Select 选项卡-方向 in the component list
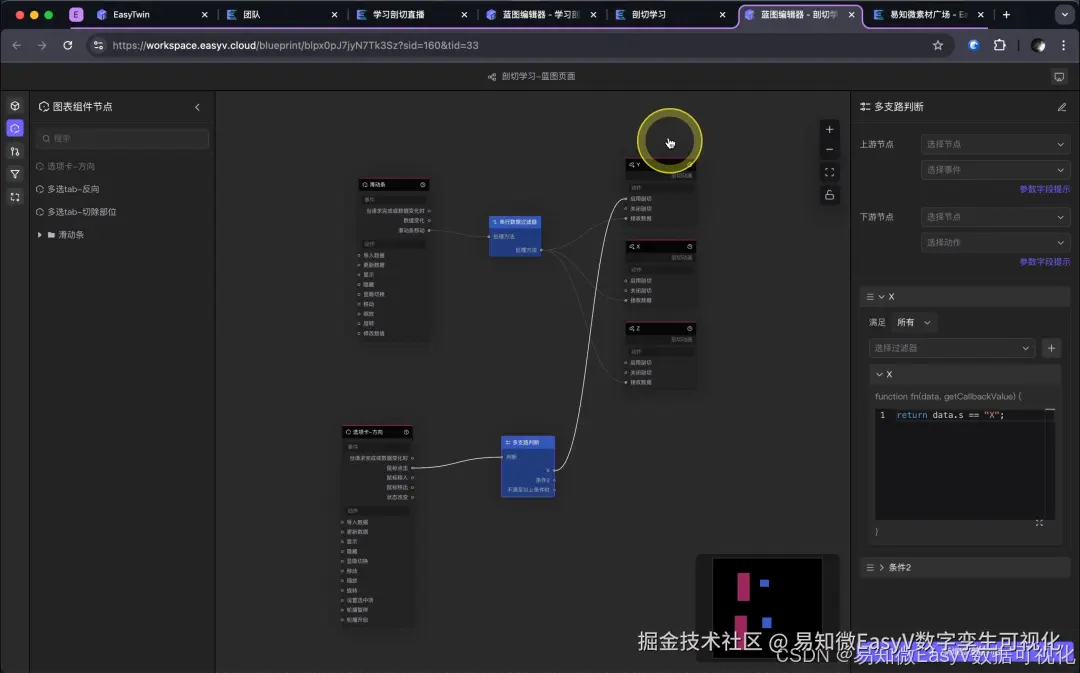The width and height of the screenshot is (1080, 673). point(71,167)
